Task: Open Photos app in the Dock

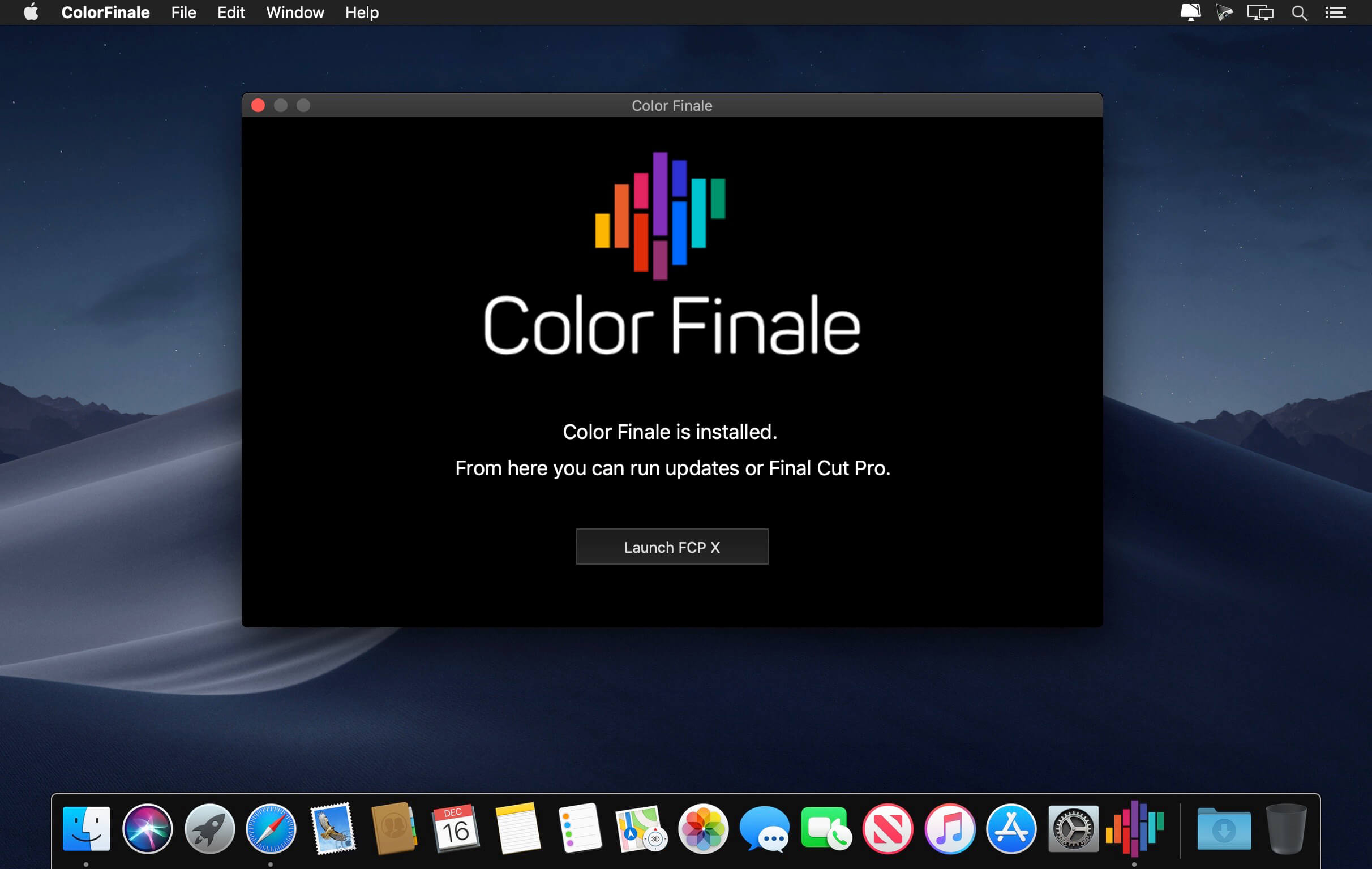Action: 703,829
